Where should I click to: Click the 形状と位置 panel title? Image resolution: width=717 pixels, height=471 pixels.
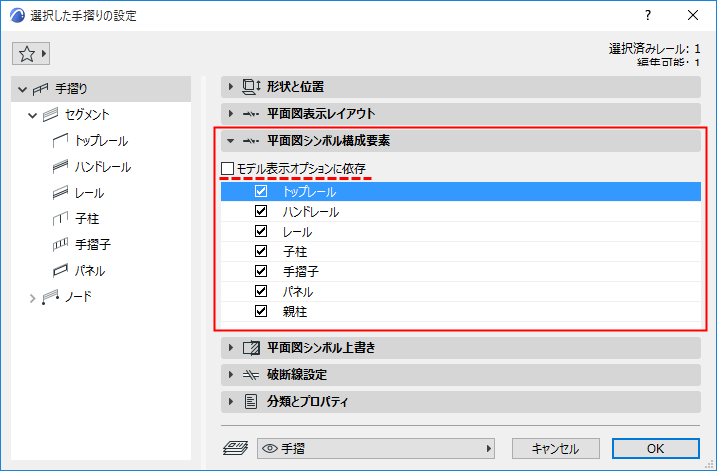[x=295, y=87]
